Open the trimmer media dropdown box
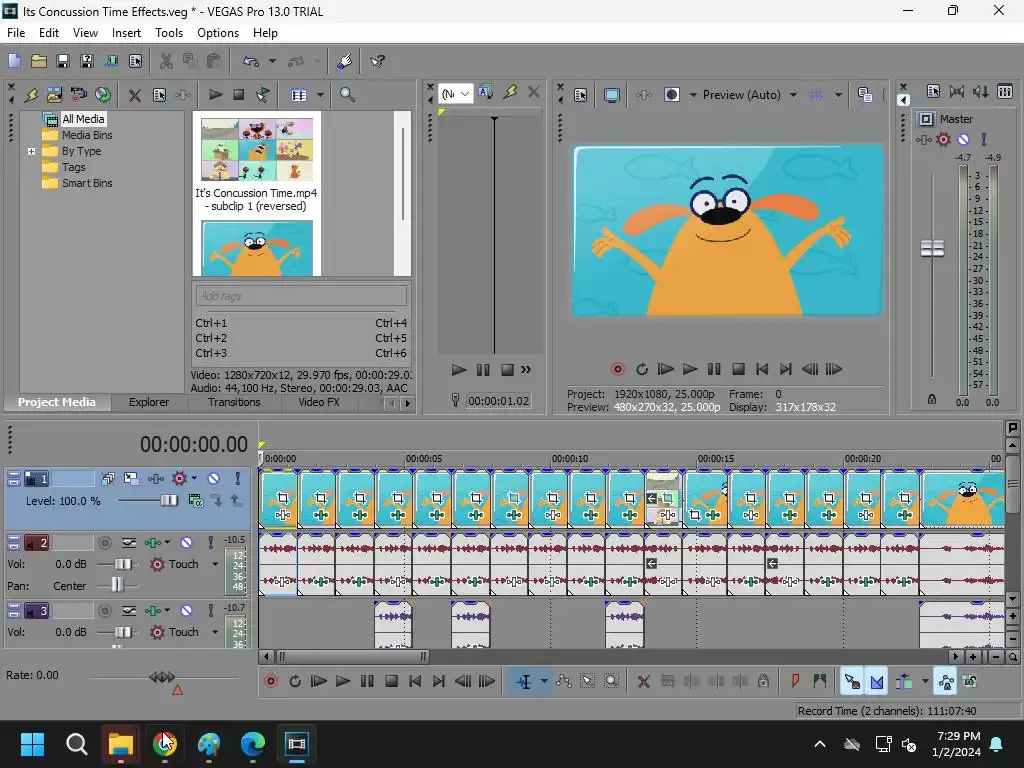Viewport: 1024px width, 768px height. click(455, 94)
